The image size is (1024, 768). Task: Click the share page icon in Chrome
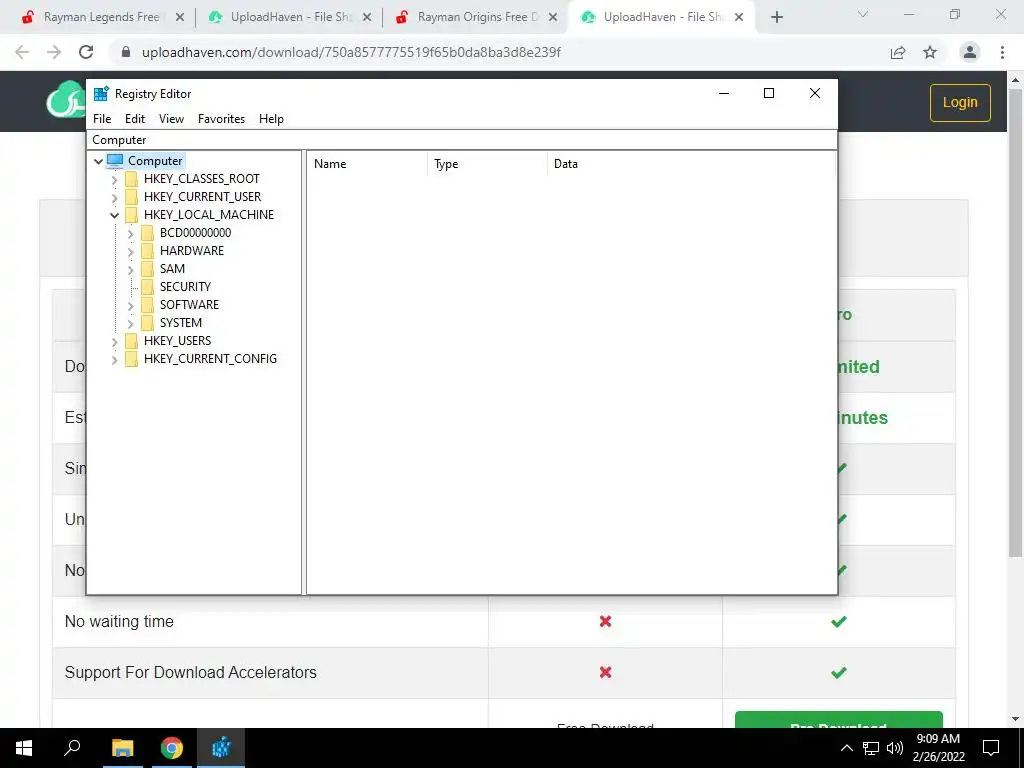[898, 52]
